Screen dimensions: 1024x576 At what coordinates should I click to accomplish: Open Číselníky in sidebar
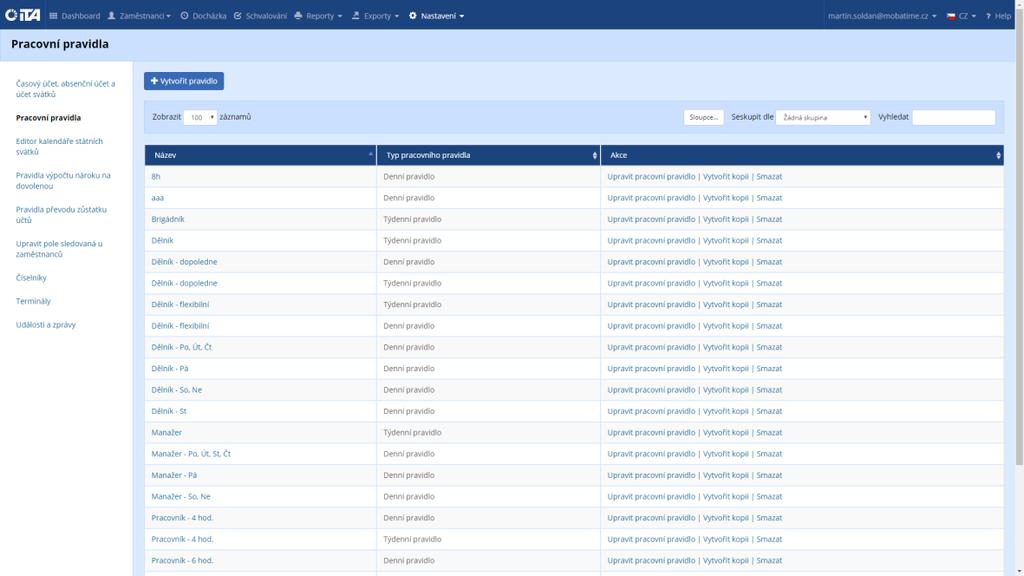(x=31, y=278)
